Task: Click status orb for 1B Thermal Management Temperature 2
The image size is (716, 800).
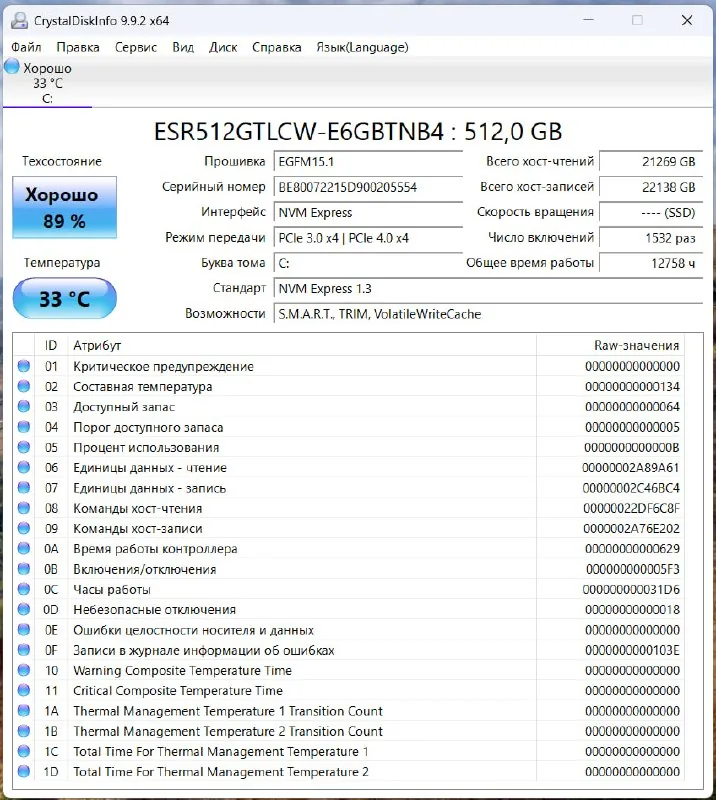Action: (23, 731)
